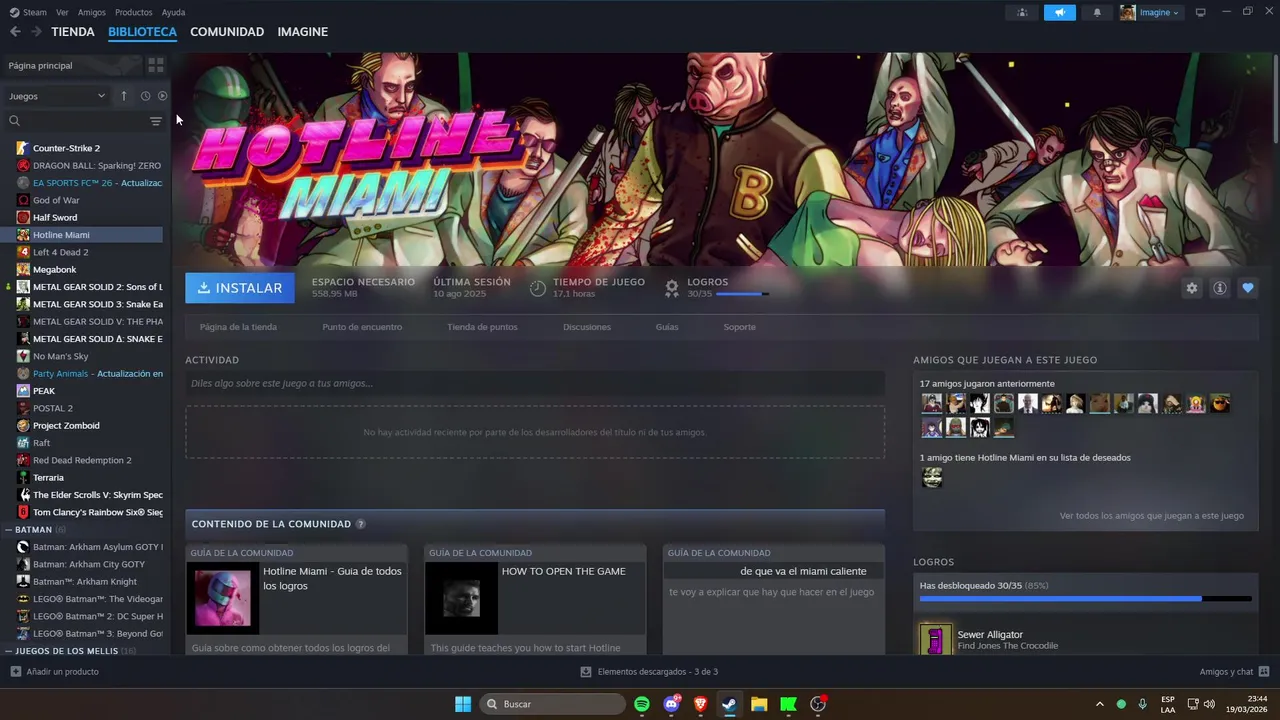Select Terraria in the game list

82,477
